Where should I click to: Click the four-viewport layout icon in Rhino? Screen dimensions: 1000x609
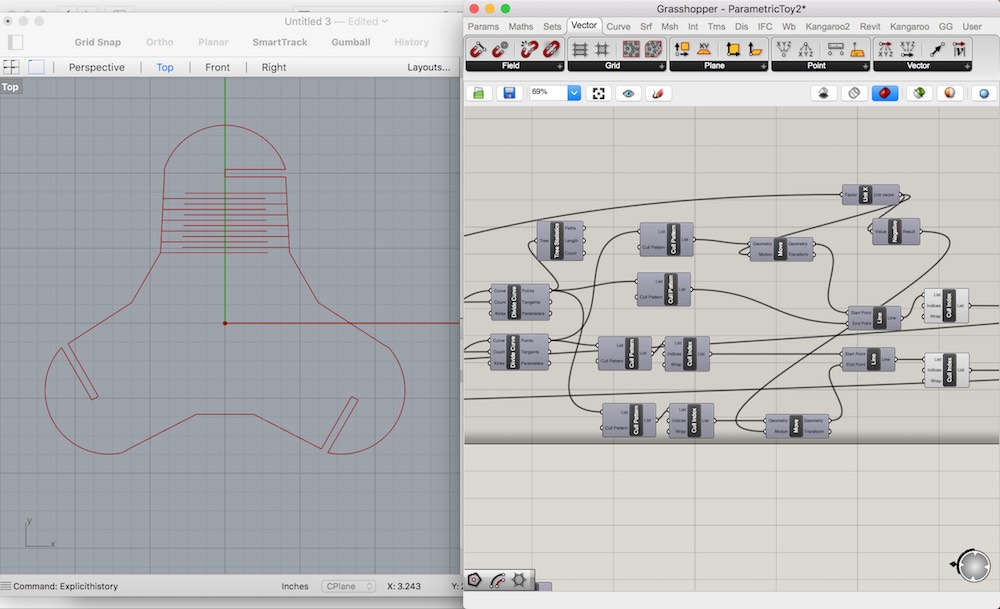[11, 67]
